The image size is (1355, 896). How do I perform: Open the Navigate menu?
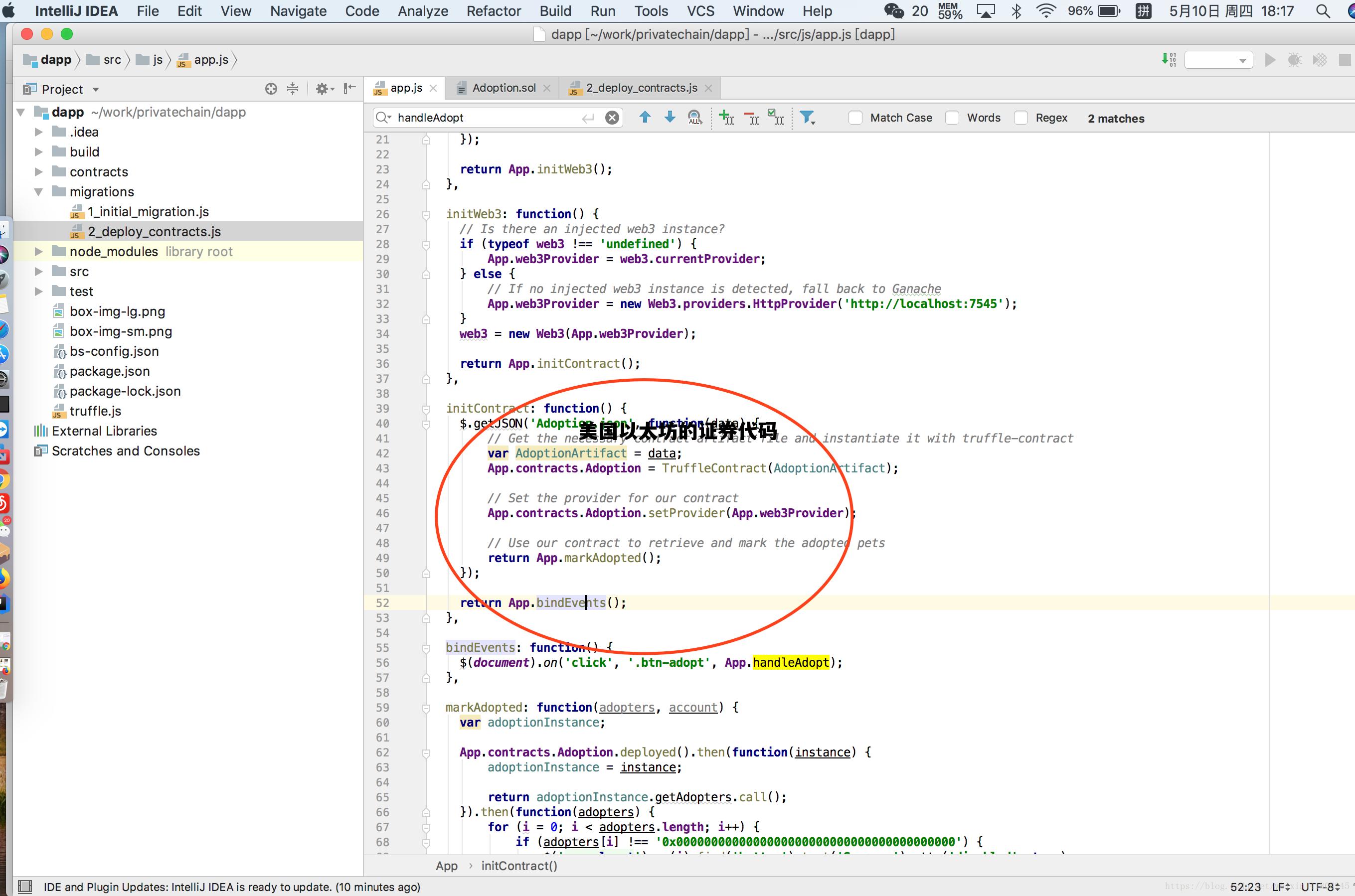tap(298, 11)
